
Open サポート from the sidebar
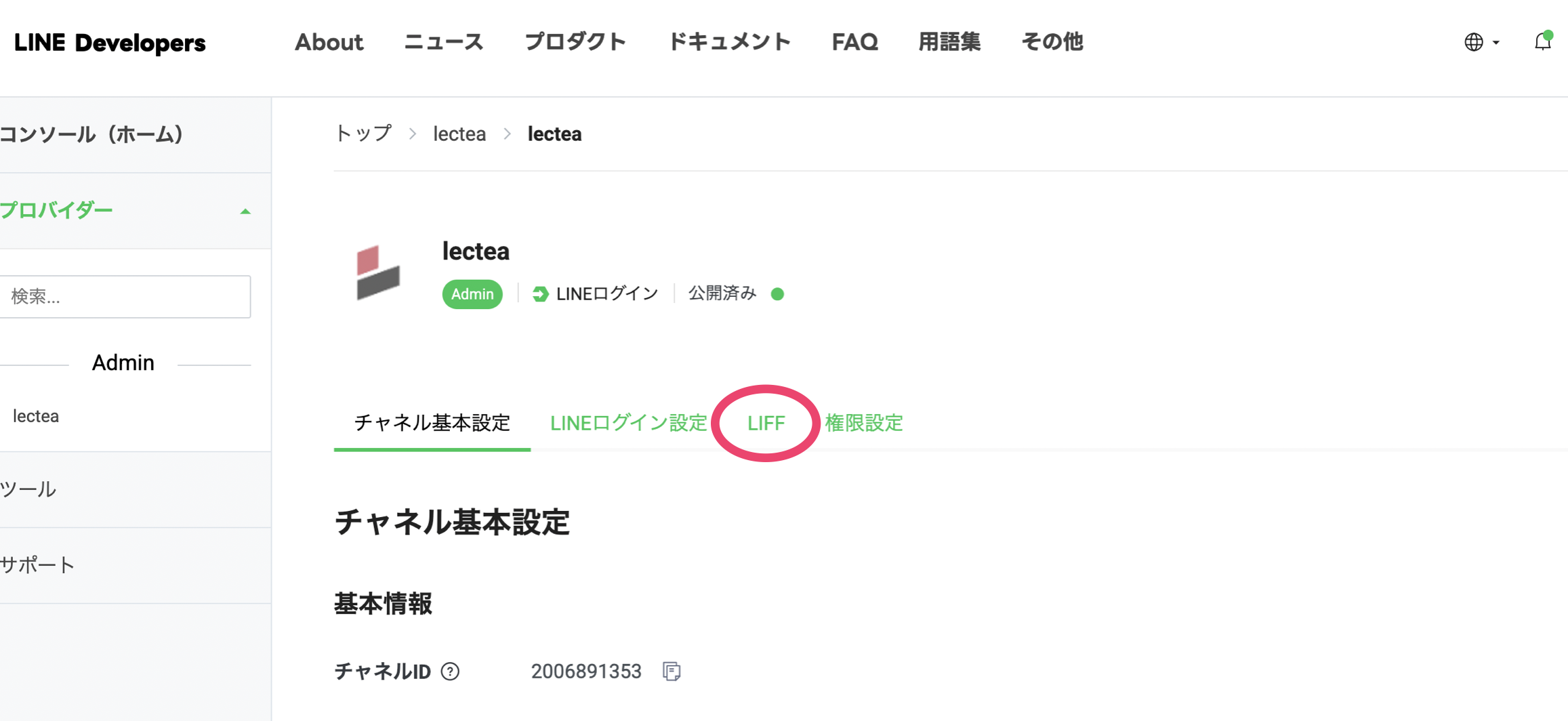[x=37, y=563]
